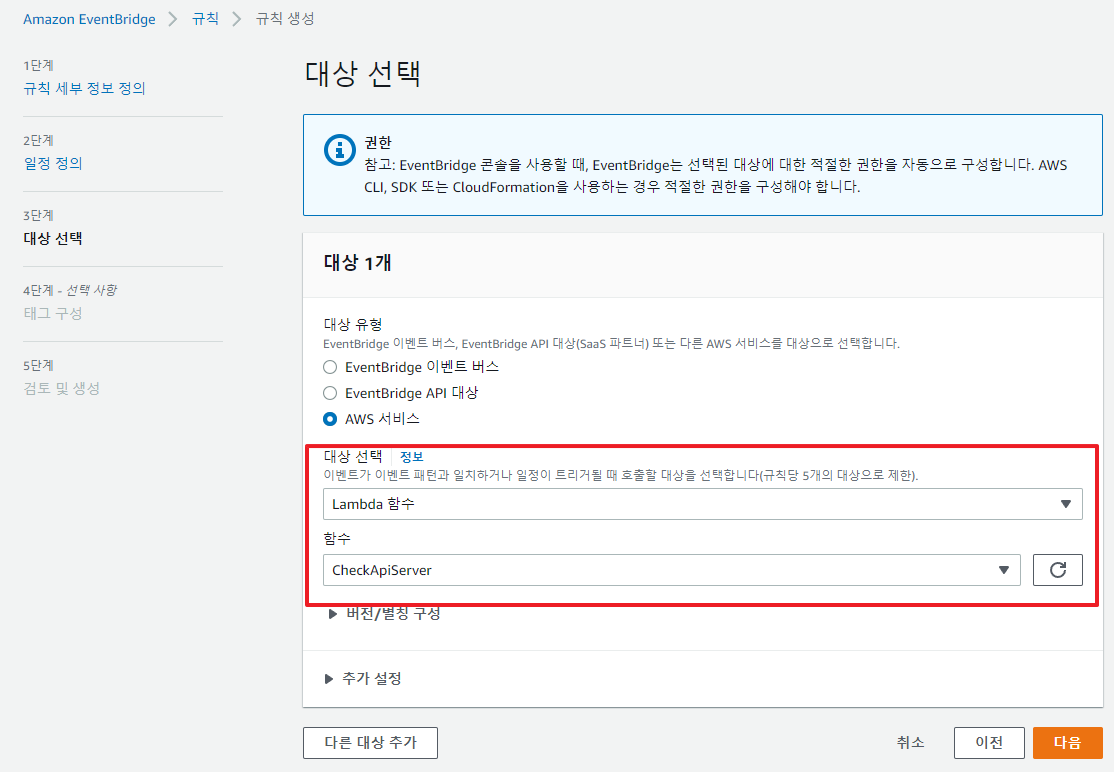Click step 4 태그 구성 in sidebar
The image size is (1114, 772).
(53, 314)
